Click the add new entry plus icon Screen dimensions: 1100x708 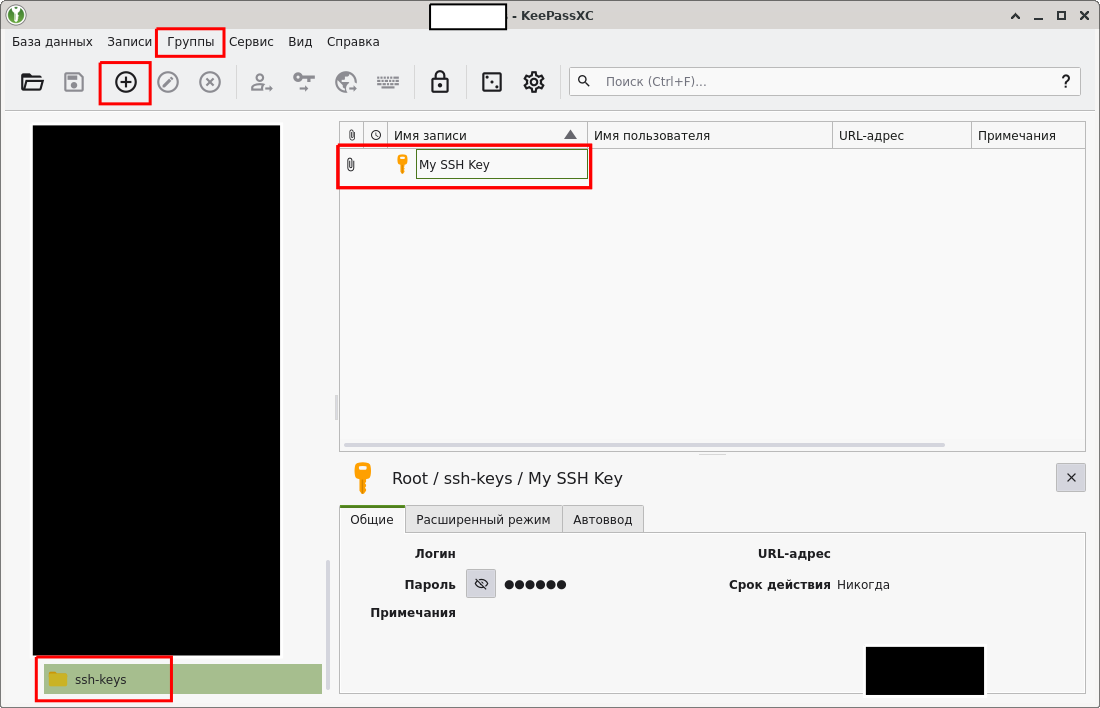(x=126, y=82)
